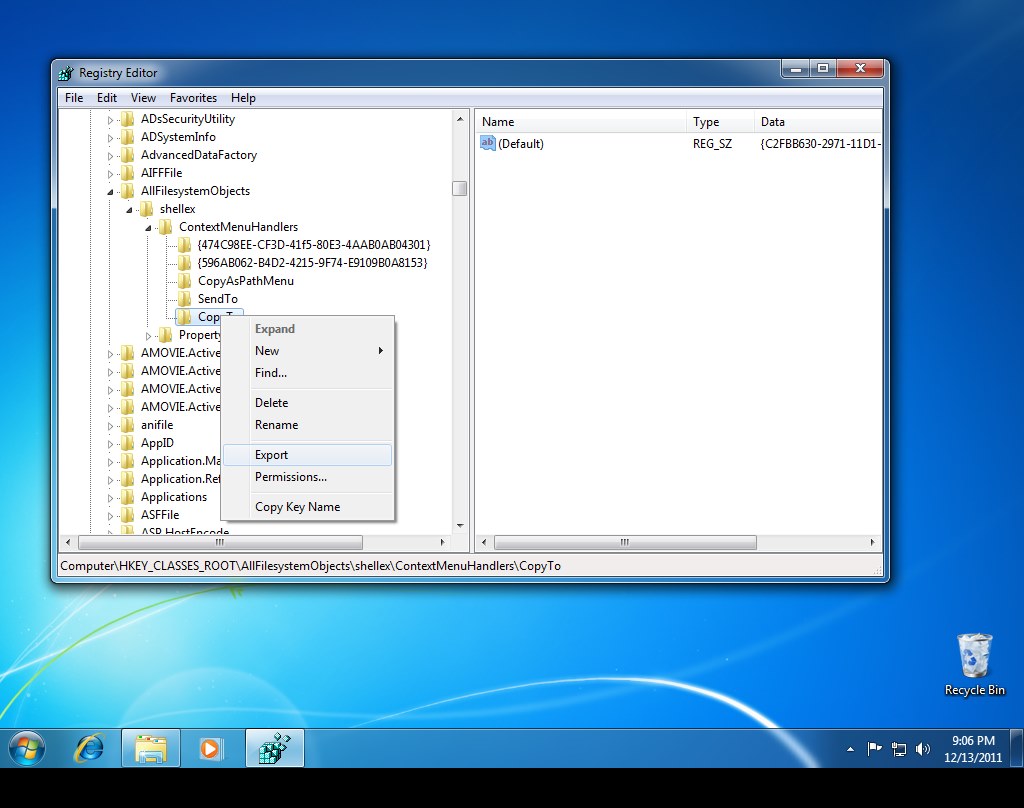This screenshot has width=1024, height=808.
Task: Click the ContextMenuHandlers folder icon
Action: [x=166, y=227]
